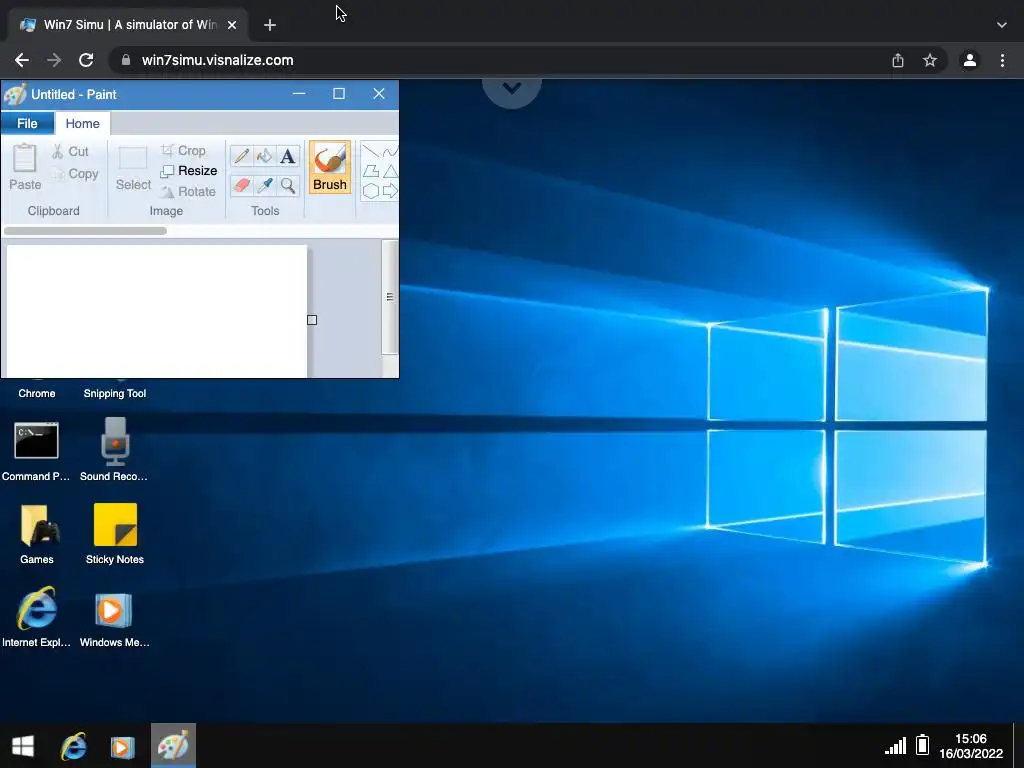Click the canvas resize handle square
The image size is (1024, 768).
pyautogui.click(x=312, y=320)
